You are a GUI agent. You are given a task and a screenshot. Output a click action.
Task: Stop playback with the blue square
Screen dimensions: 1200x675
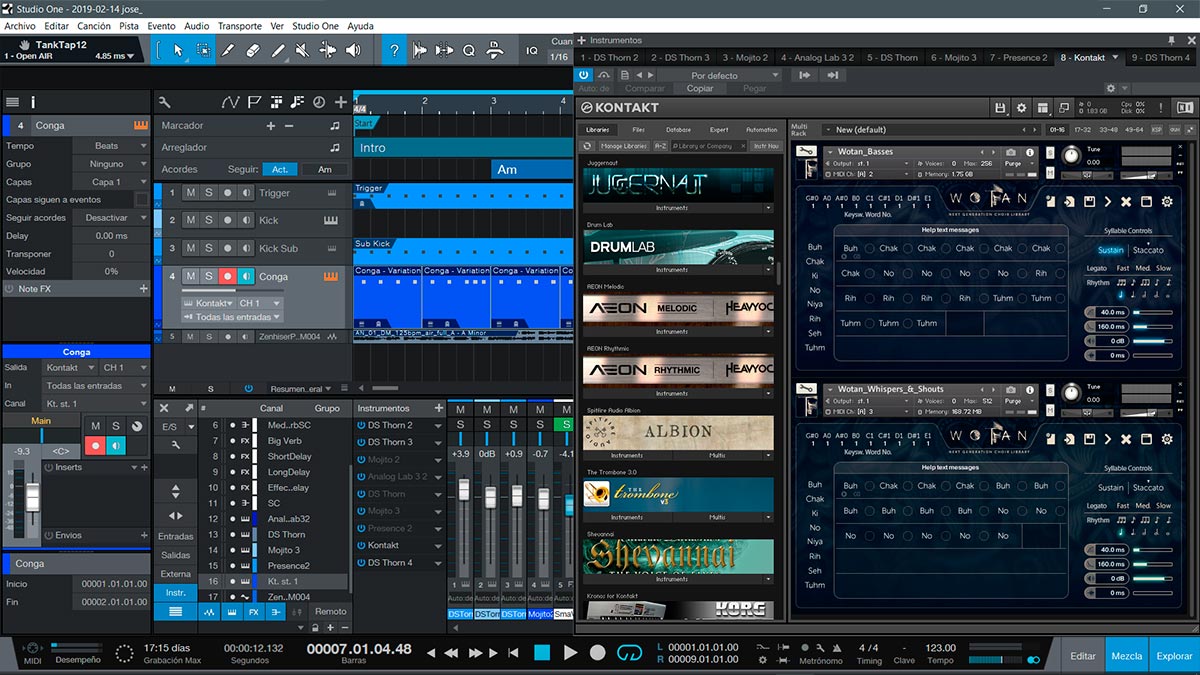542,653
